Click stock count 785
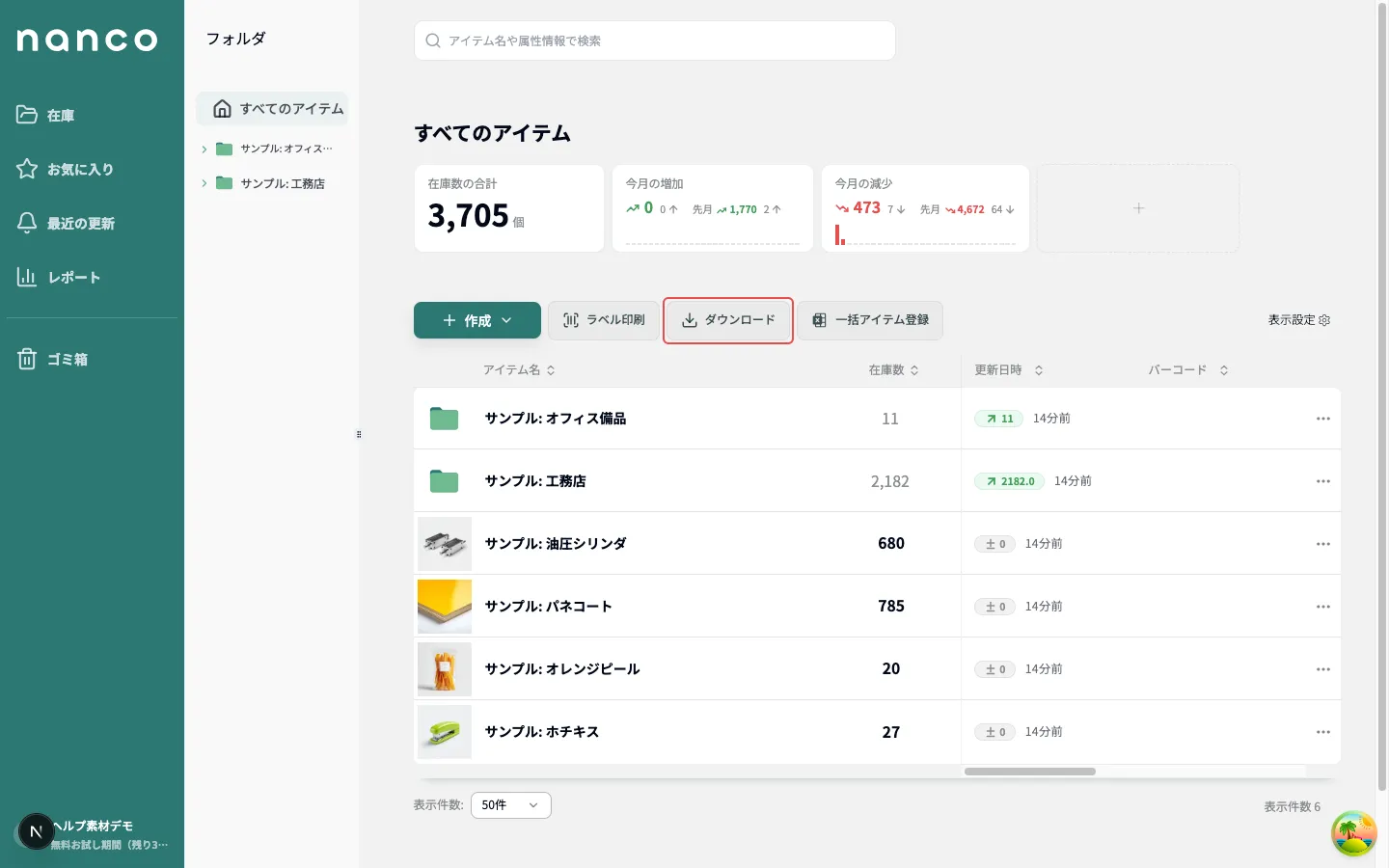 click(891, 607)
